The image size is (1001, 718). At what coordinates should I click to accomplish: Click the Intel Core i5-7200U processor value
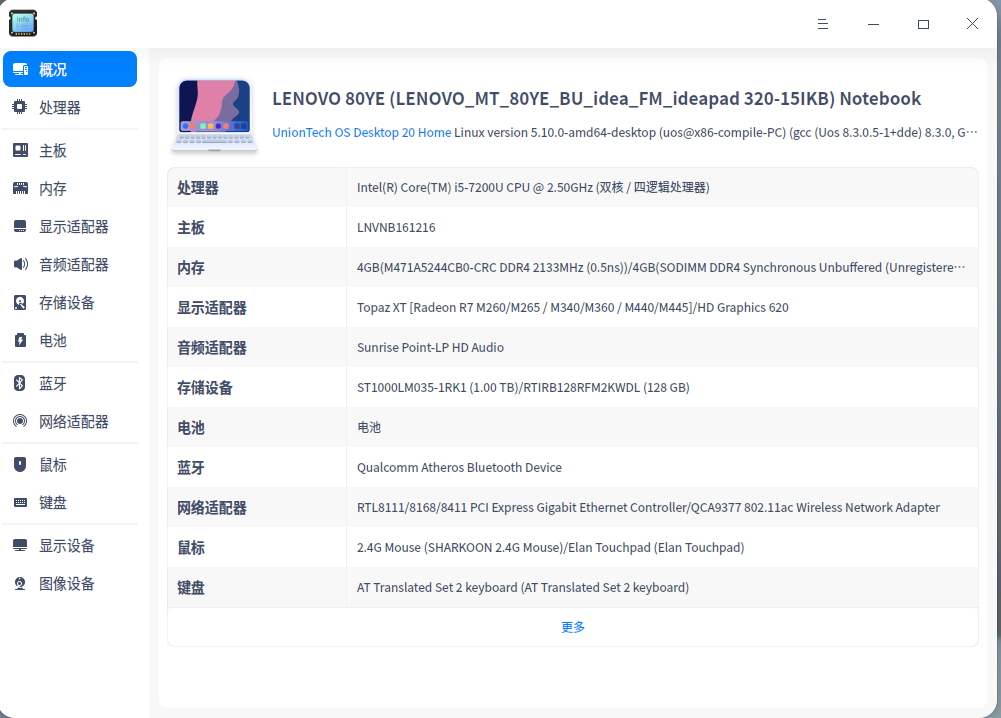coord(533,188)
